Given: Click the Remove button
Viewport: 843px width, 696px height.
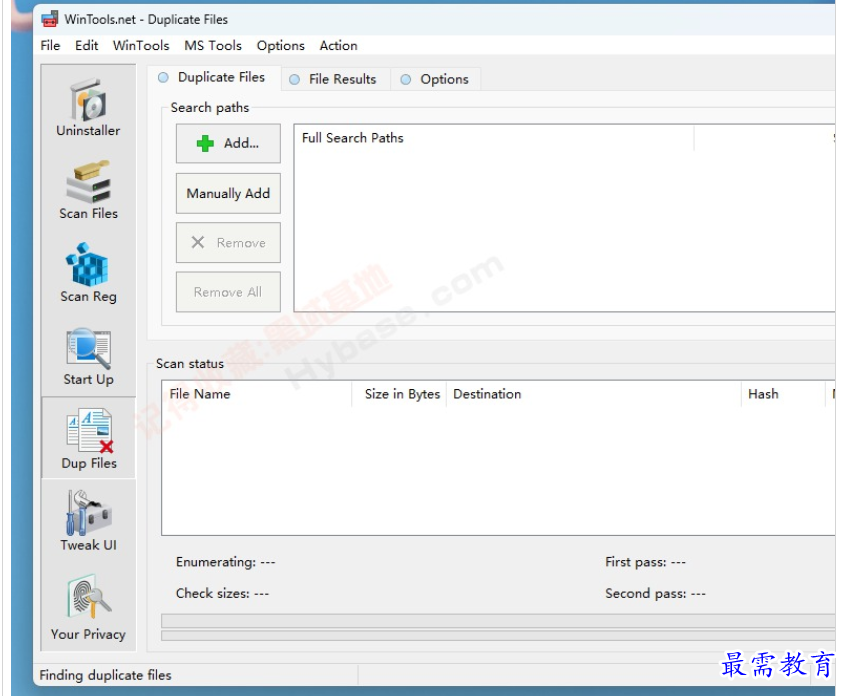Looking at the screenshot, I should (228, 242).
